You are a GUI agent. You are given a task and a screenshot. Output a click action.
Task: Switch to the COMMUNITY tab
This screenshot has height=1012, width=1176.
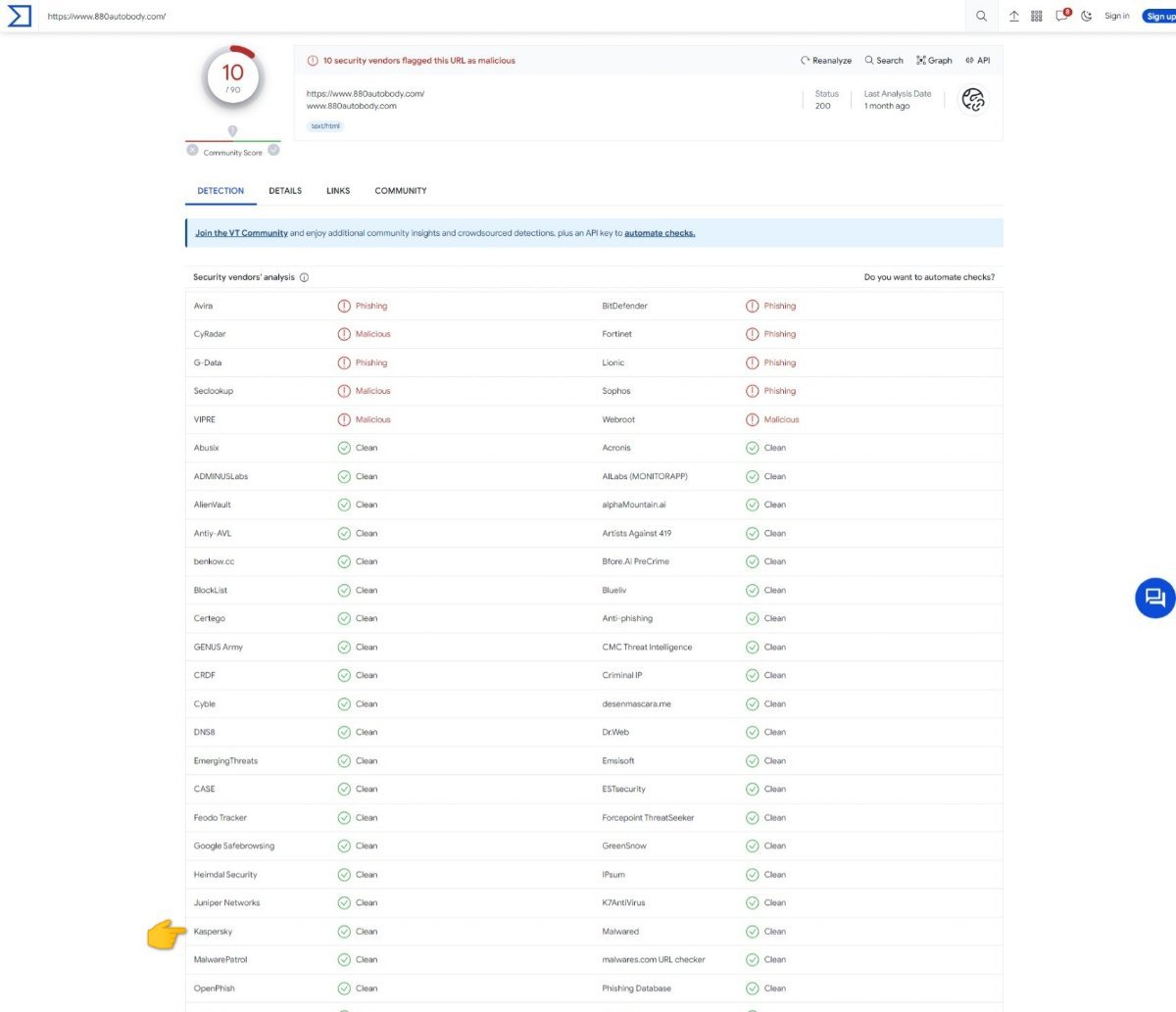click(x=401, y=191)
